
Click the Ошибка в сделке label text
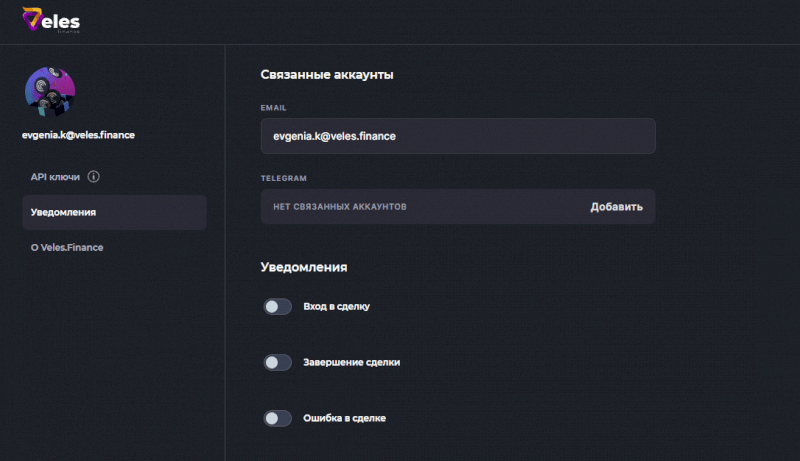click(345, 418)
